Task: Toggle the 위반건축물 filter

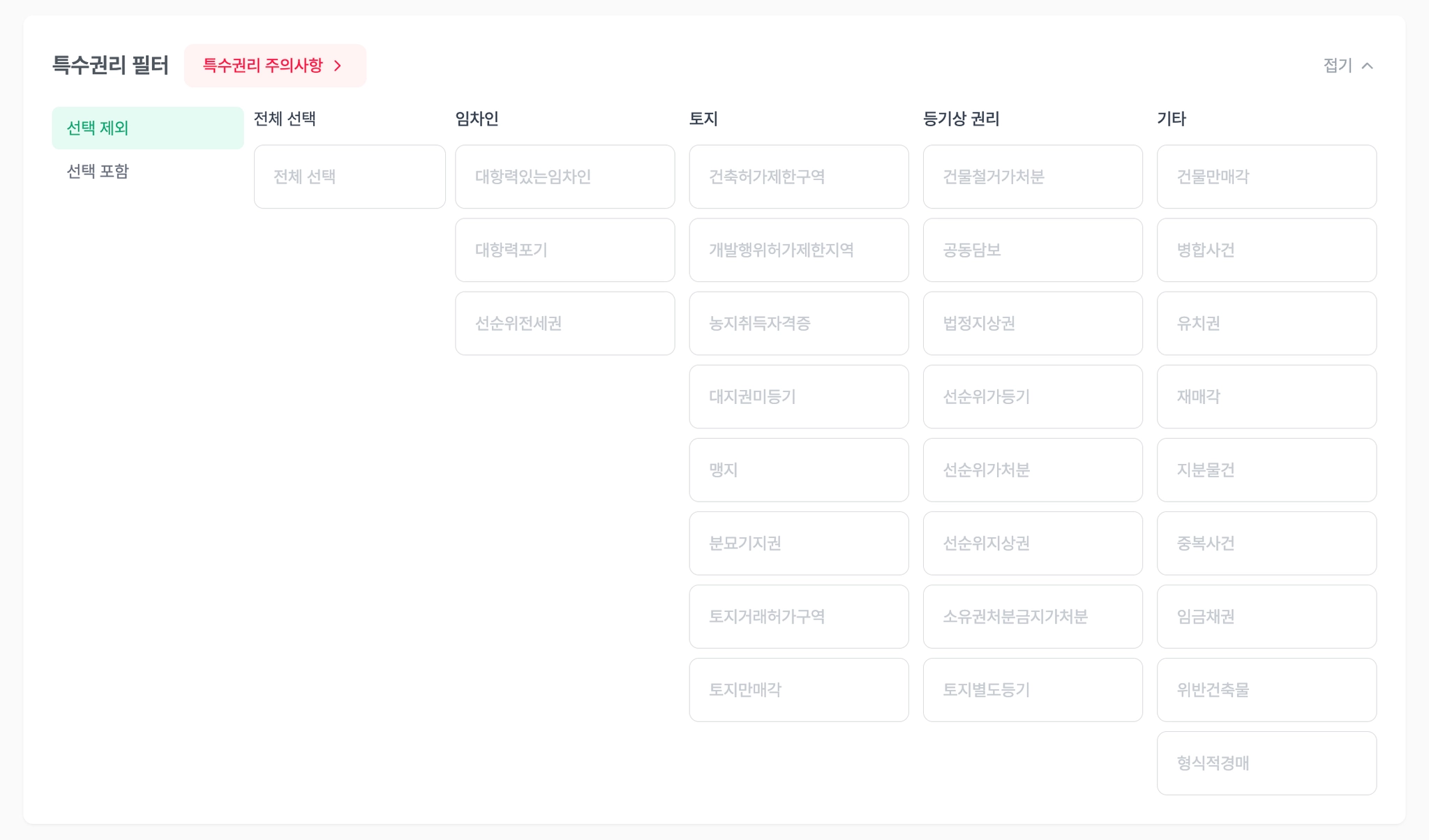Action: (x=1266, y=689)
